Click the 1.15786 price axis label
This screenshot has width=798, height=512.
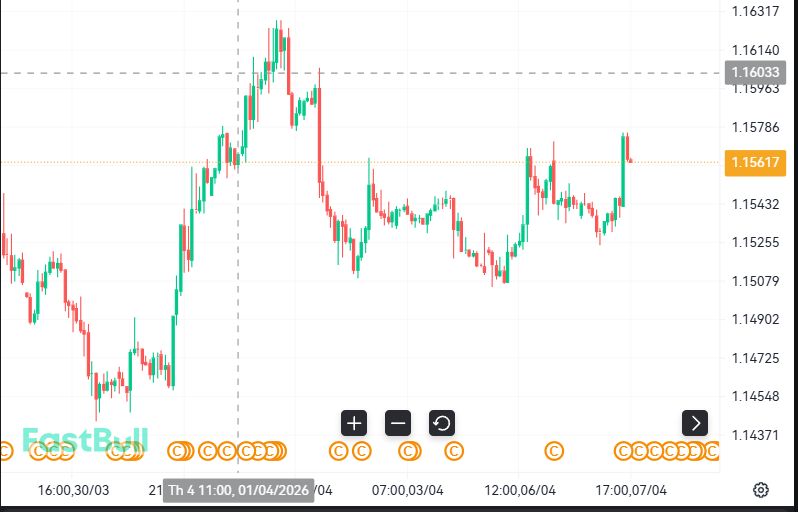pyautogui.click(x=756, y=127)
